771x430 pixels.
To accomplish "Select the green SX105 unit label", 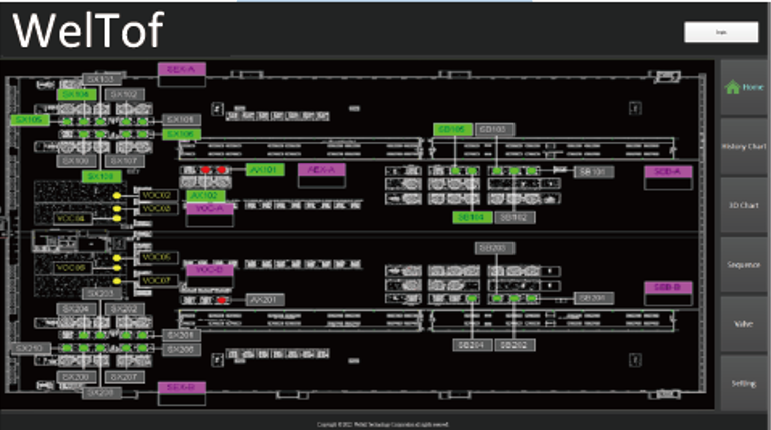I will point(28,119).
